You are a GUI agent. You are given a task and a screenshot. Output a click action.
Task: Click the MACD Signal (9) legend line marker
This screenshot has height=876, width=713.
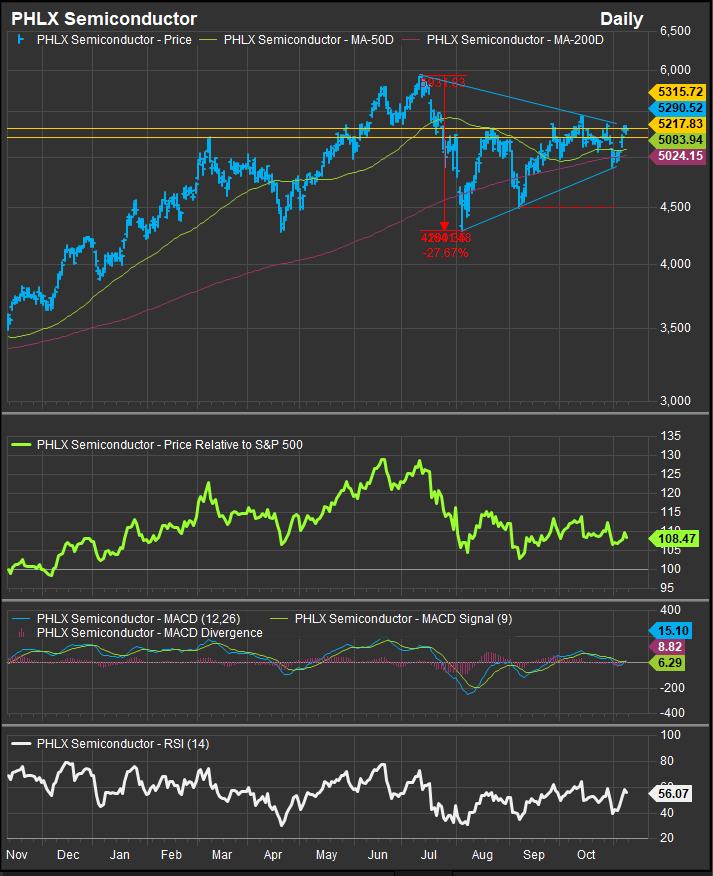click(281, 619)
